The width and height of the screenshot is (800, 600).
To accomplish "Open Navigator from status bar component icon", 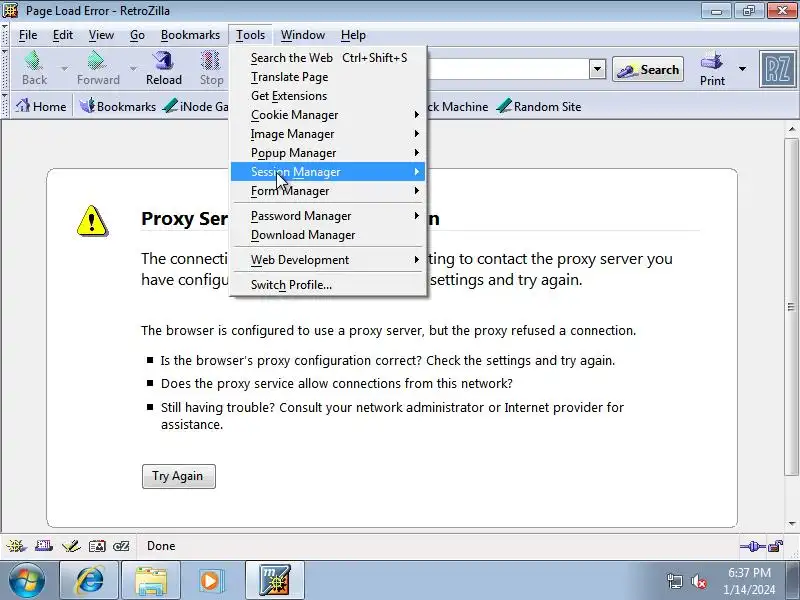I will click(16, 546).
